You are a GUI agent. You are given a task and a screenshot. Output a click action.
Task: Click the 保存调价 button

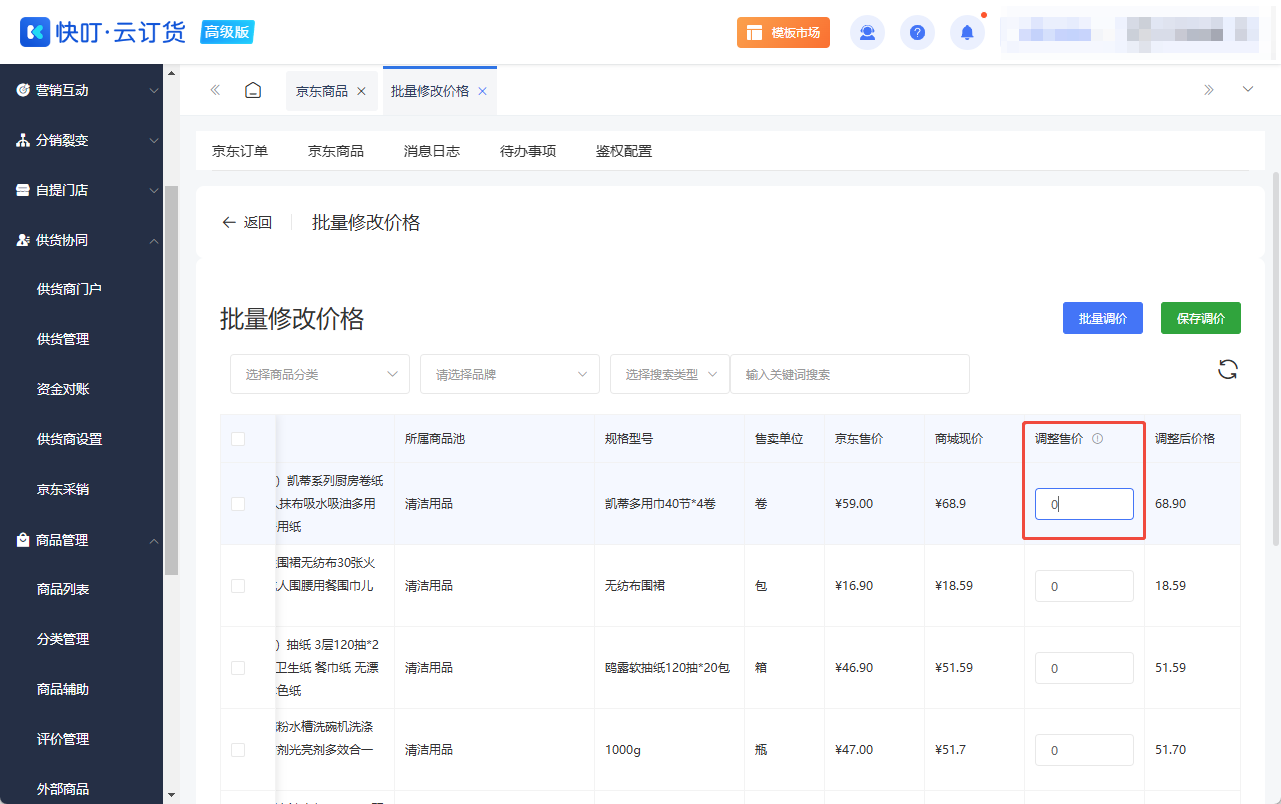tap(1201, 318)
